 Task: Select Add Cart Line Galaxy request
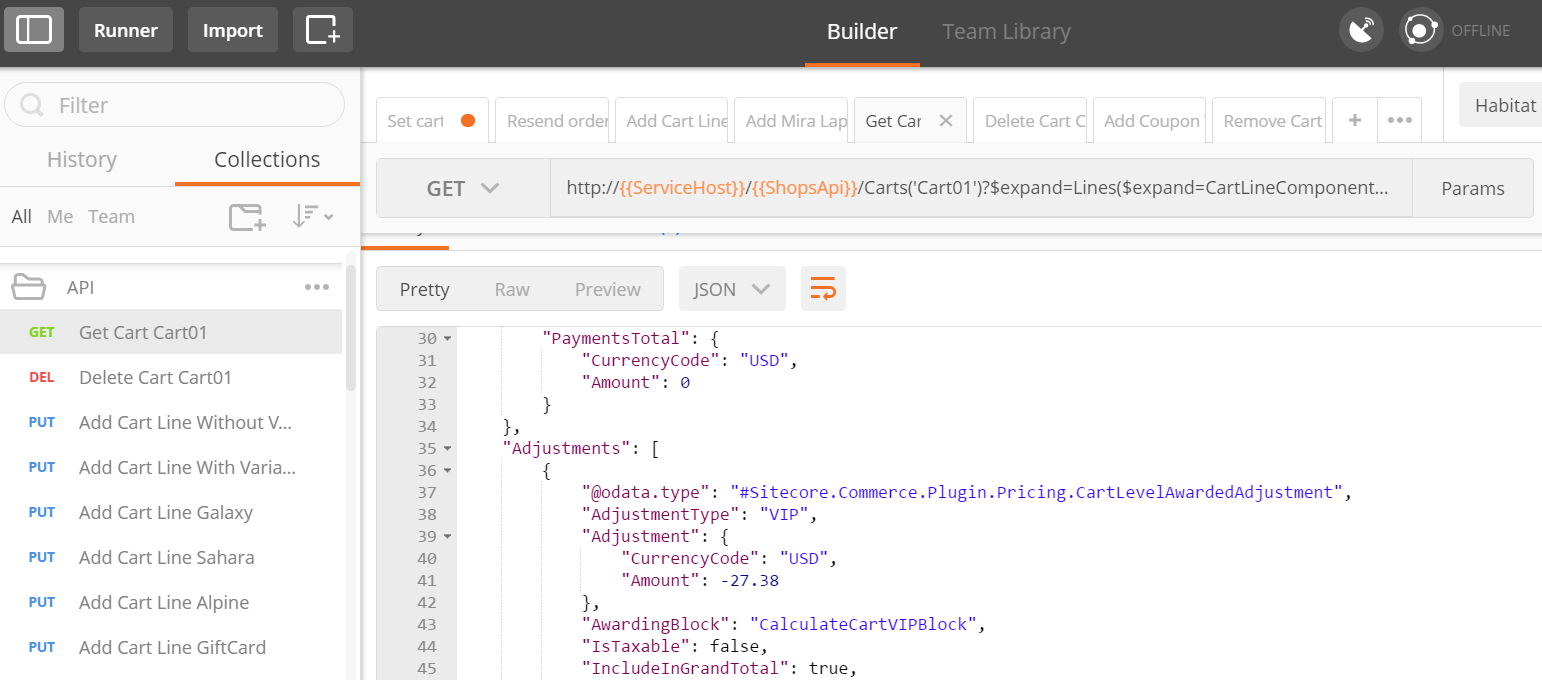pos(171,512)
